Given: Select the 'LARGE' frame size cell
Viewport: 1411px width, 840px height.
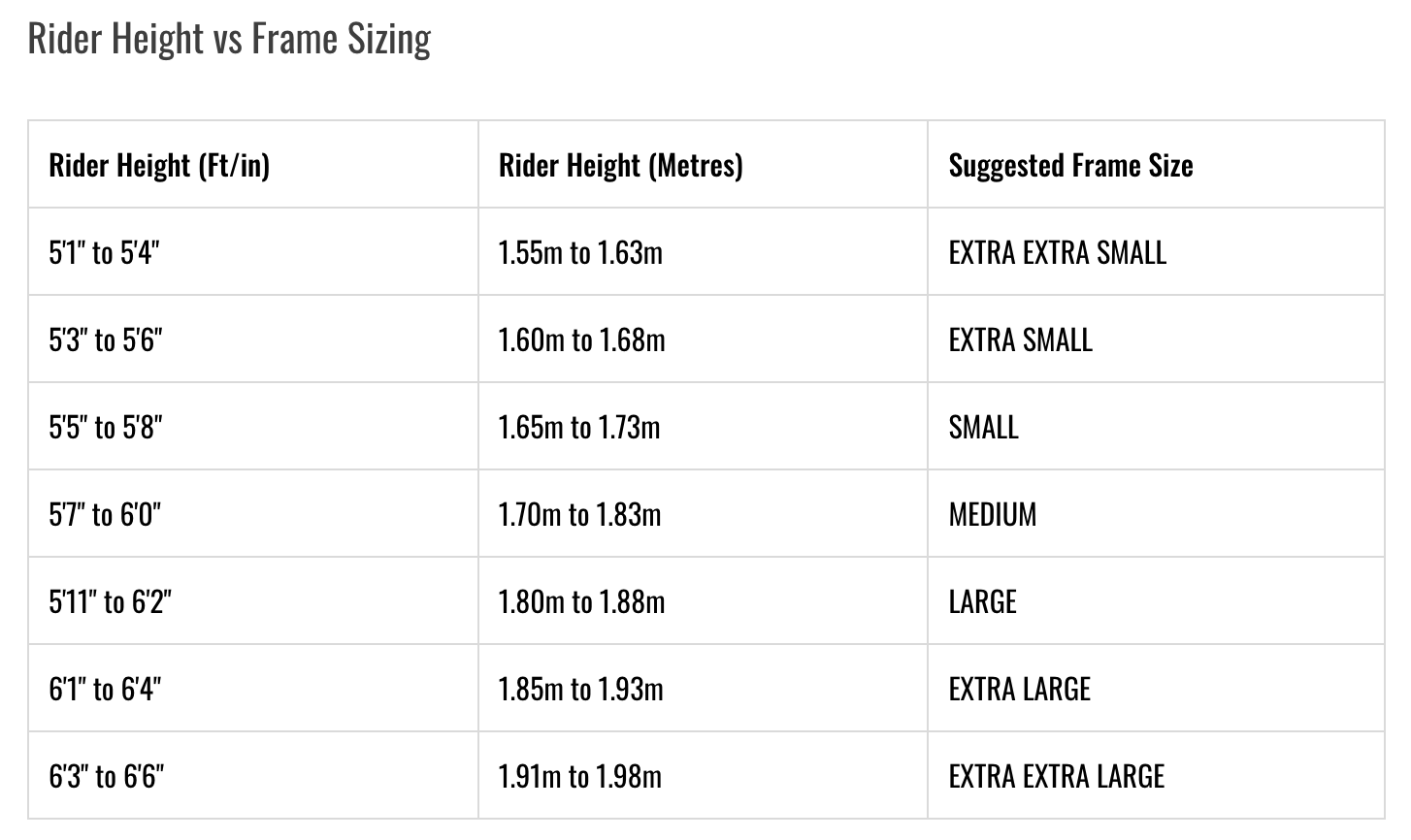Looking at the screenshot, I should (982, 601).
